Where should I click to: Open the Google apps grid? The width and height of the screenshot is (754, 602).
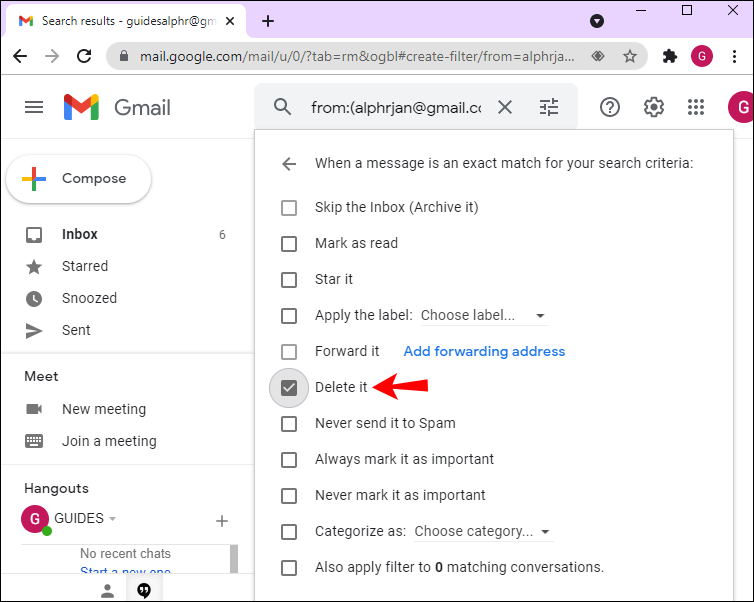pos(696,107)
